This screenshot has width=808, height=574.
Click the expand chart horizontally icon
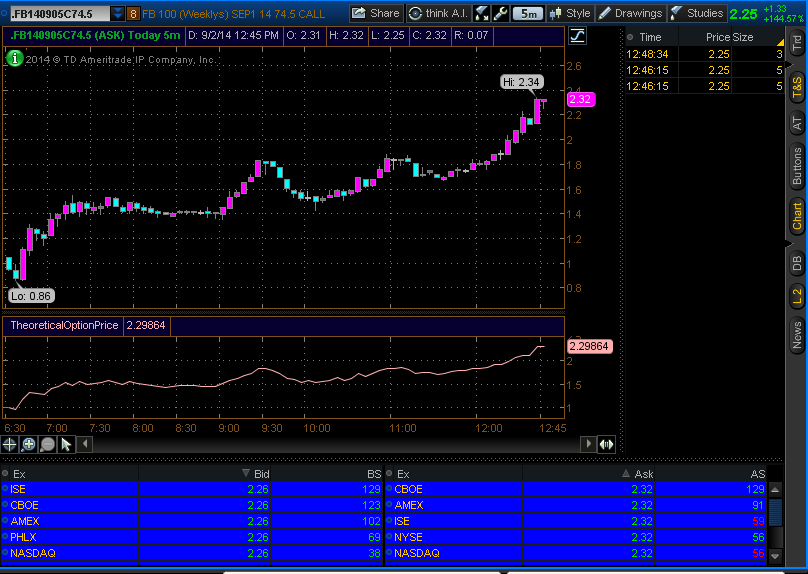[x=606, y=444]
